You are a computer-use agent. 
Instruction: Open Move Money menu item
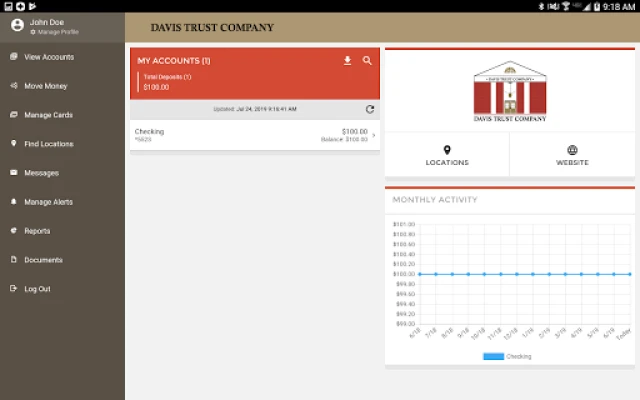tap(46, 86)
